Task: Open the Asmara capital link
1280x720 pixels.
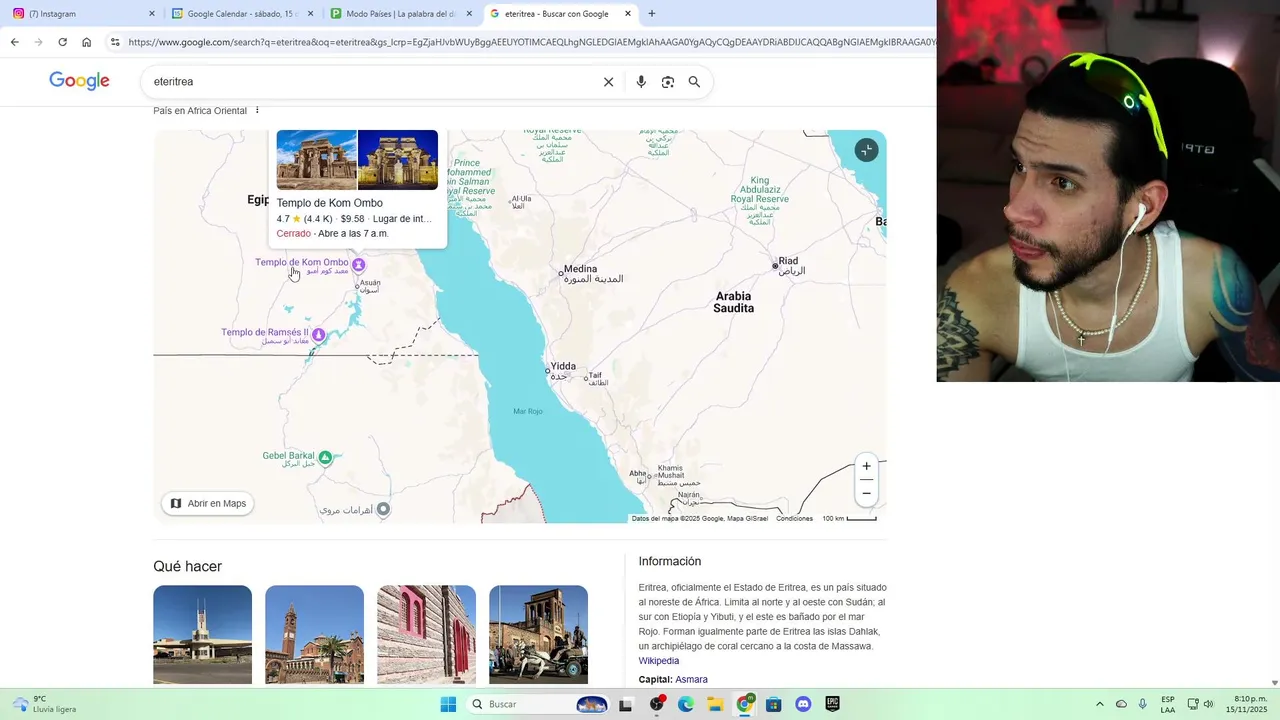Action: click(x=691, y=680)
